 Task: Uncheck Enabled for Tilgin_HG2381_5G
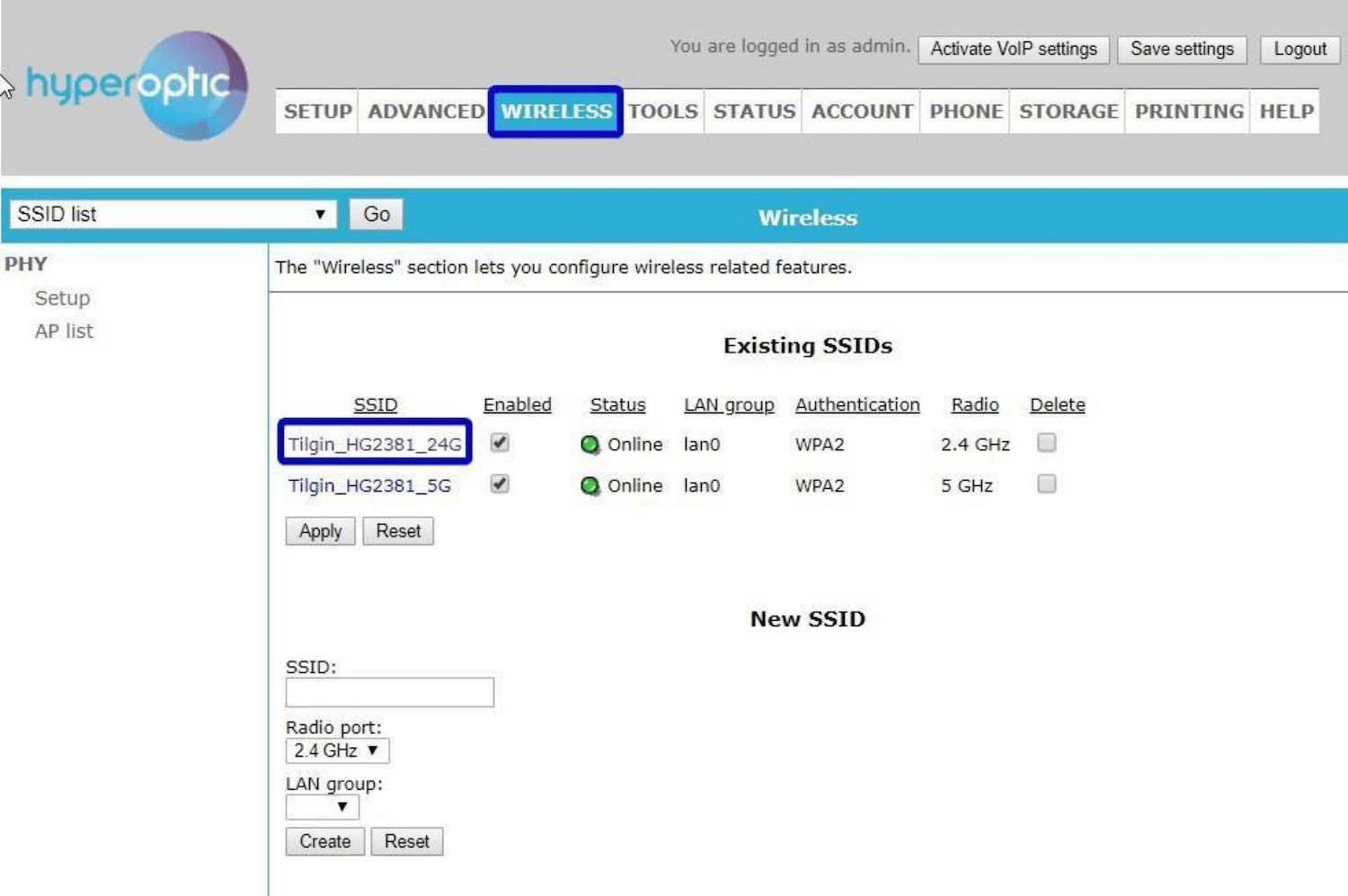tap(500, 483)
